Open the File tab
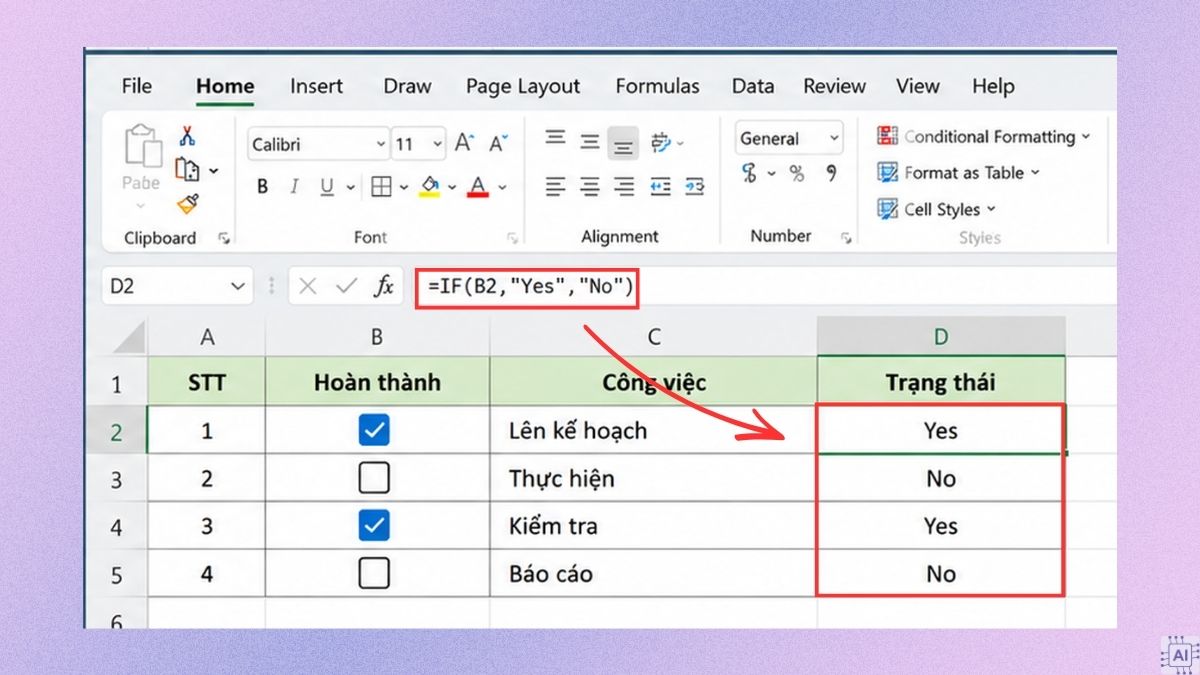Image resolution: width=1200 pixels, height=675 pixels. [136, 86]
